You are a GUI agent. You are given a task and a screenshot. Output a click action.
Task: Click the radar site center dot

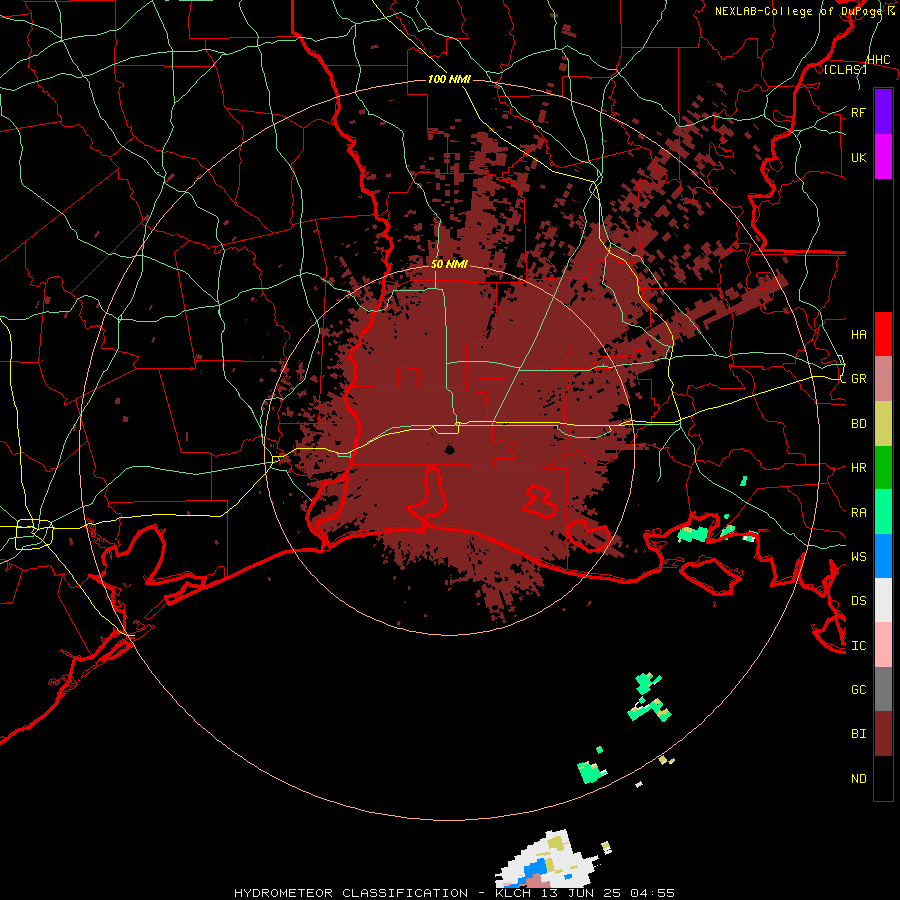[449, 449]
